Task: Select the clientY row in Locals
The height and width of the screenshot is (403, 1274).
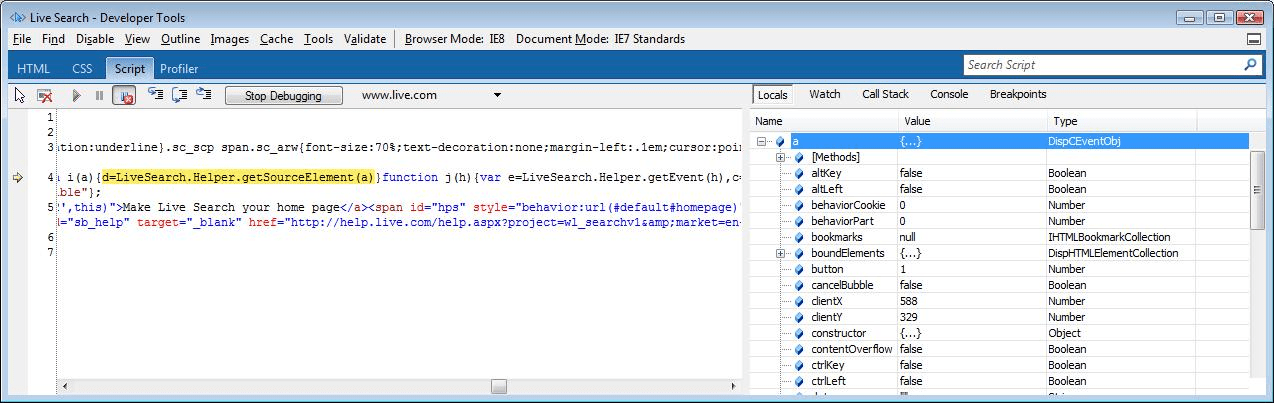Action: (x=1000, y=317)
